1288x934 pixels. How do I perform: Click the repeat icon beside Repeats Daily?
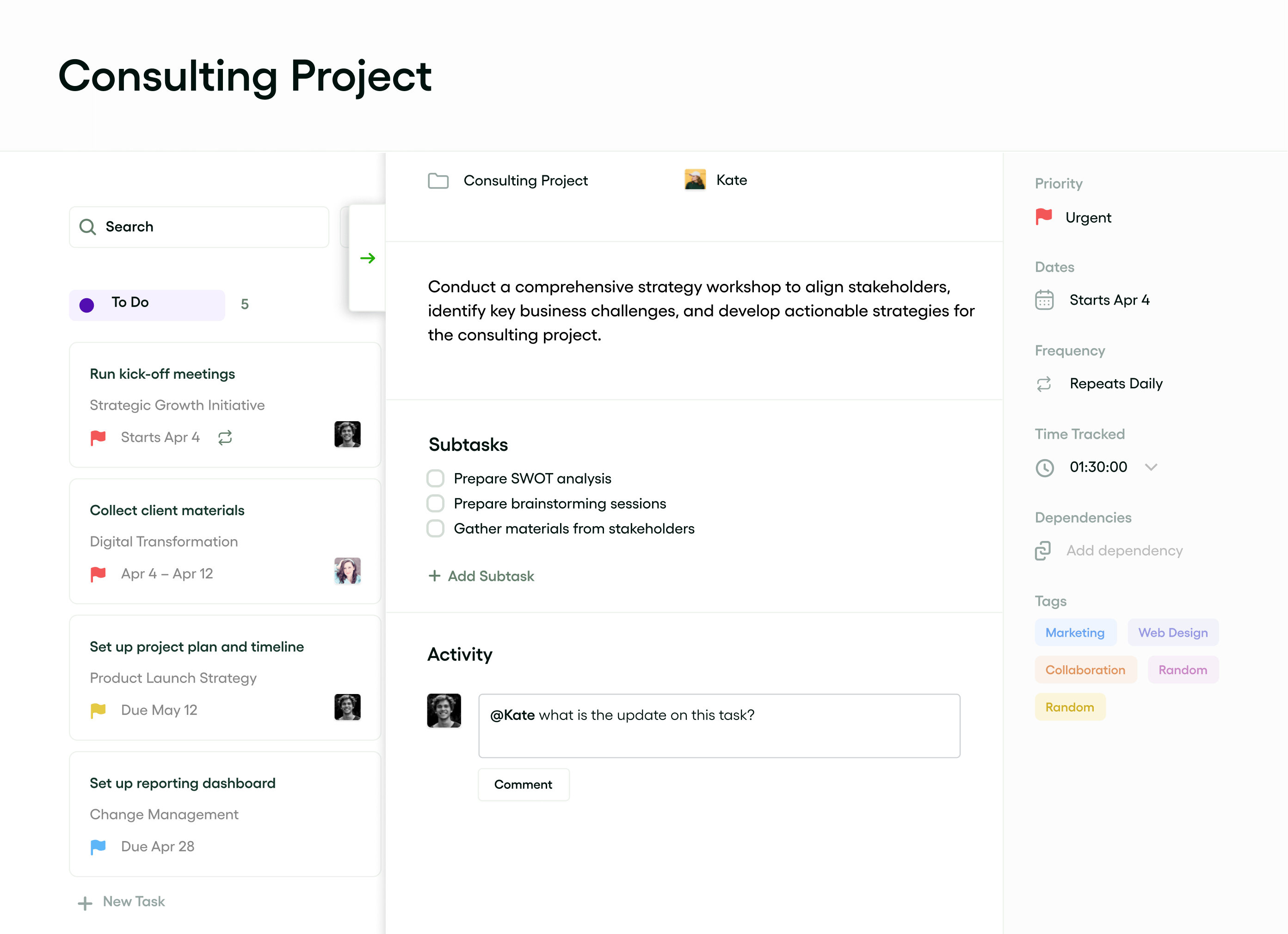tap(1044, 384)
